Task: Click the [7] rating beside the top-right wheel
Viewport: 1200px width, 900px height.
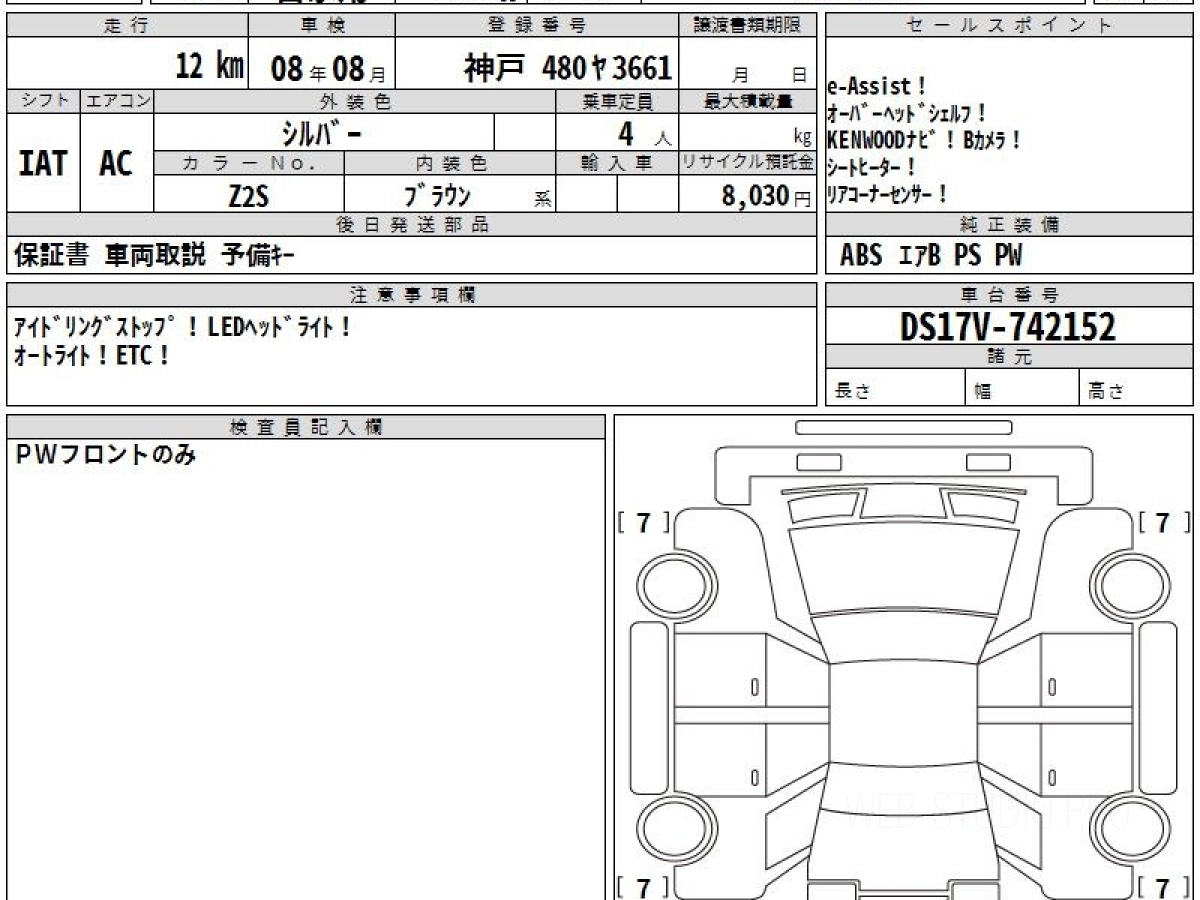Action: [x=1163, y=522]
